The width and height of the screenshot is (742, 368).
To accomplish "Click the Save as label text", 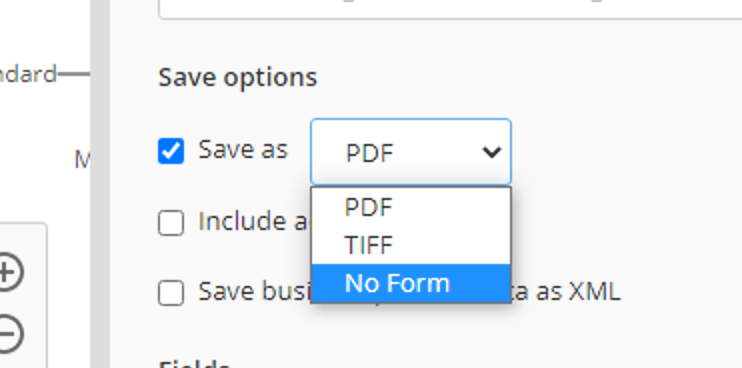I will point(243,150).
